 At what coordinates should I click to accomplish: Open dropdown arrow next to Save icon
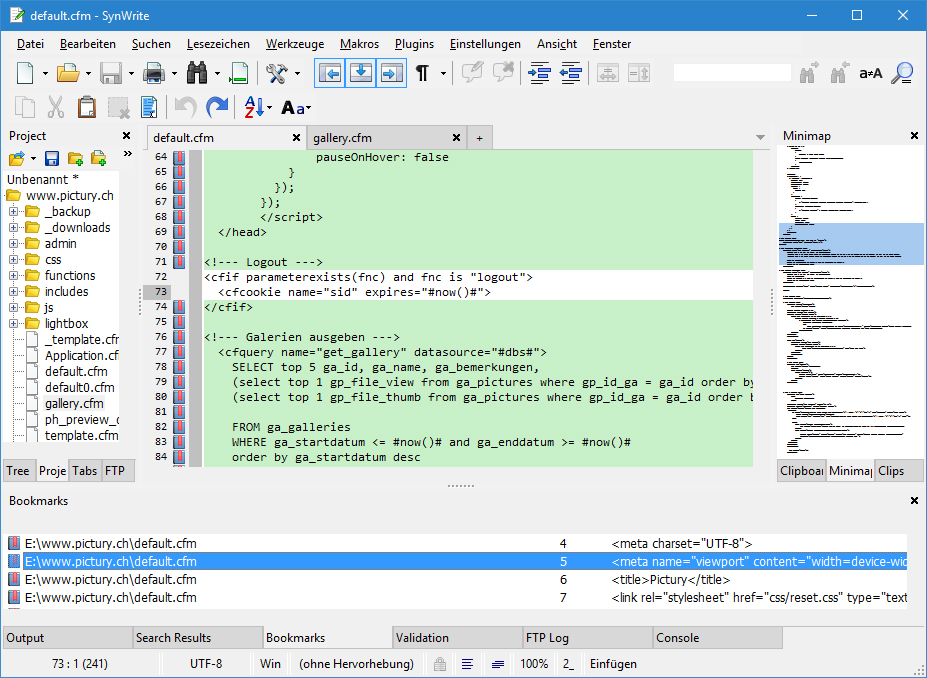click(131, 74)
